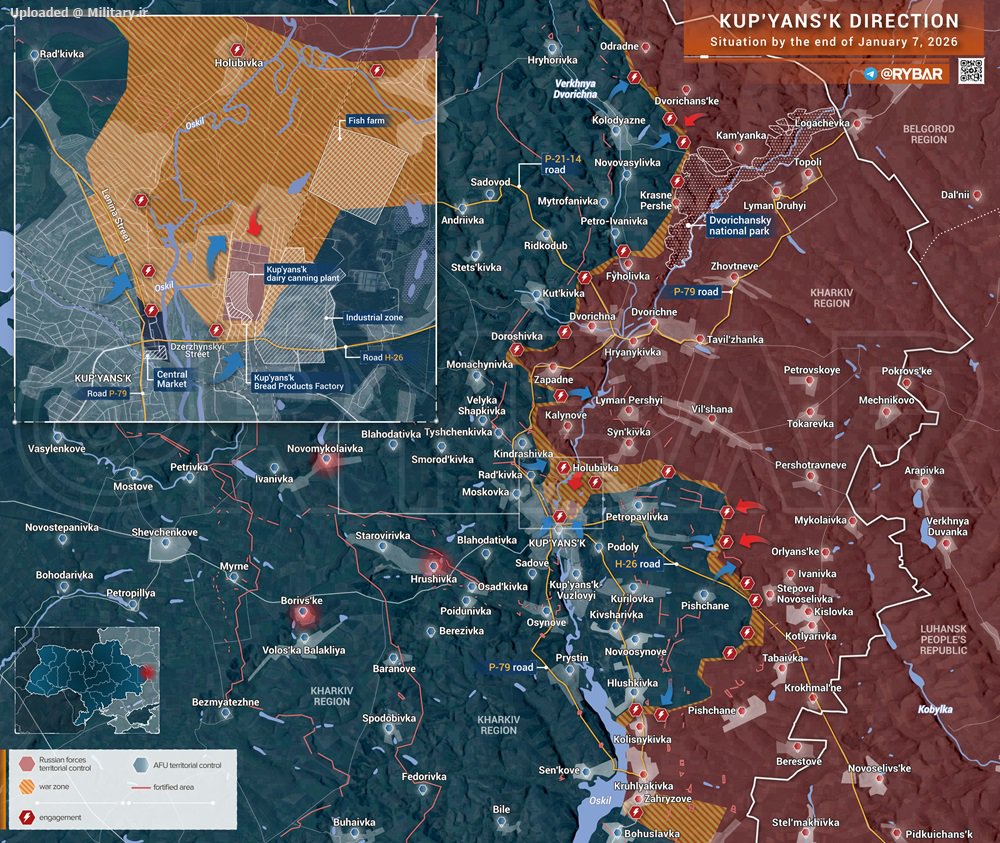The image size is (1000, 843).
Task: Click the hatched Fish farm square in inset
Action: point(358,177)
